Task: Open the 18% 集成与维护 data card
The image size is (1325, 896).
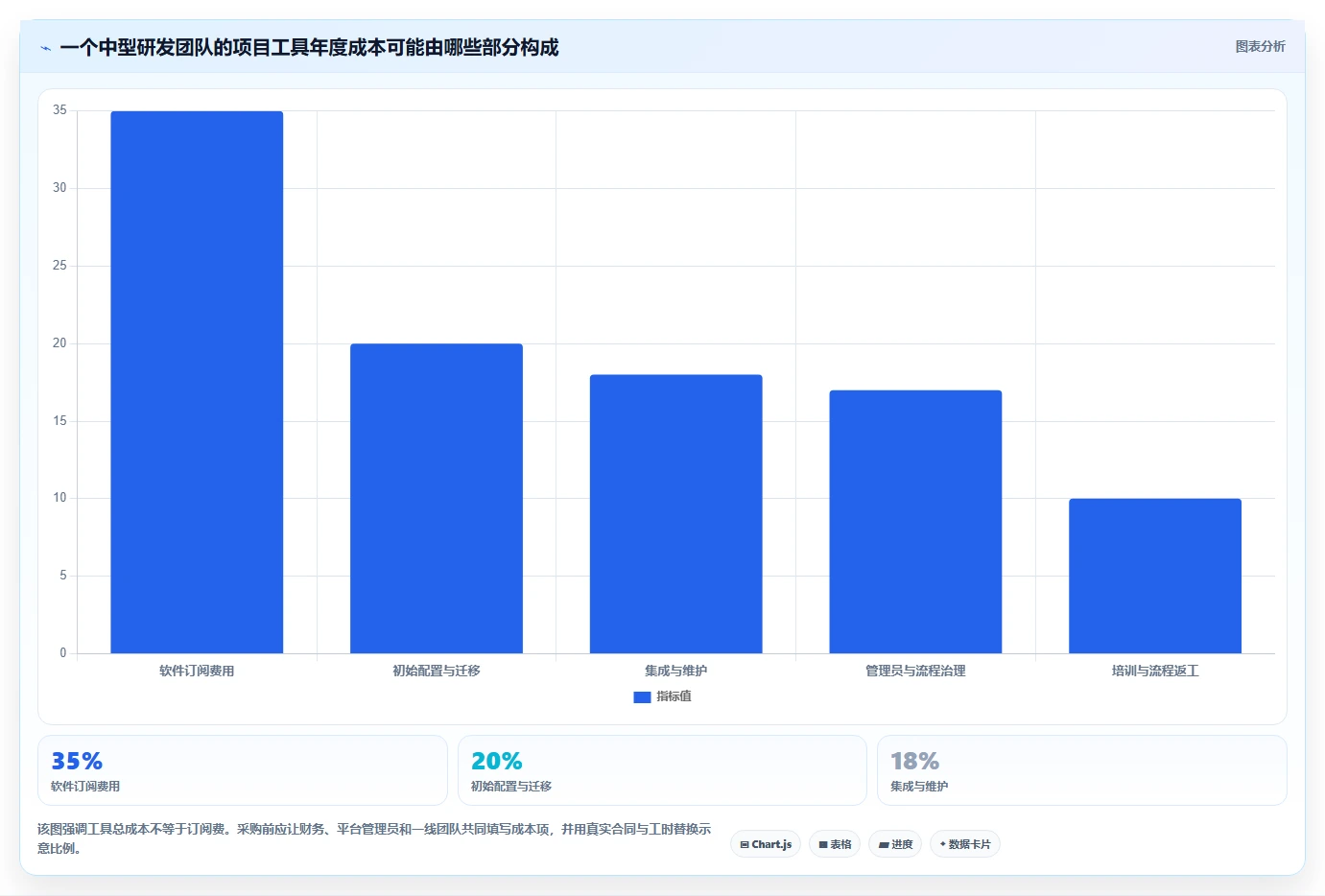Action: [1082, 770]
